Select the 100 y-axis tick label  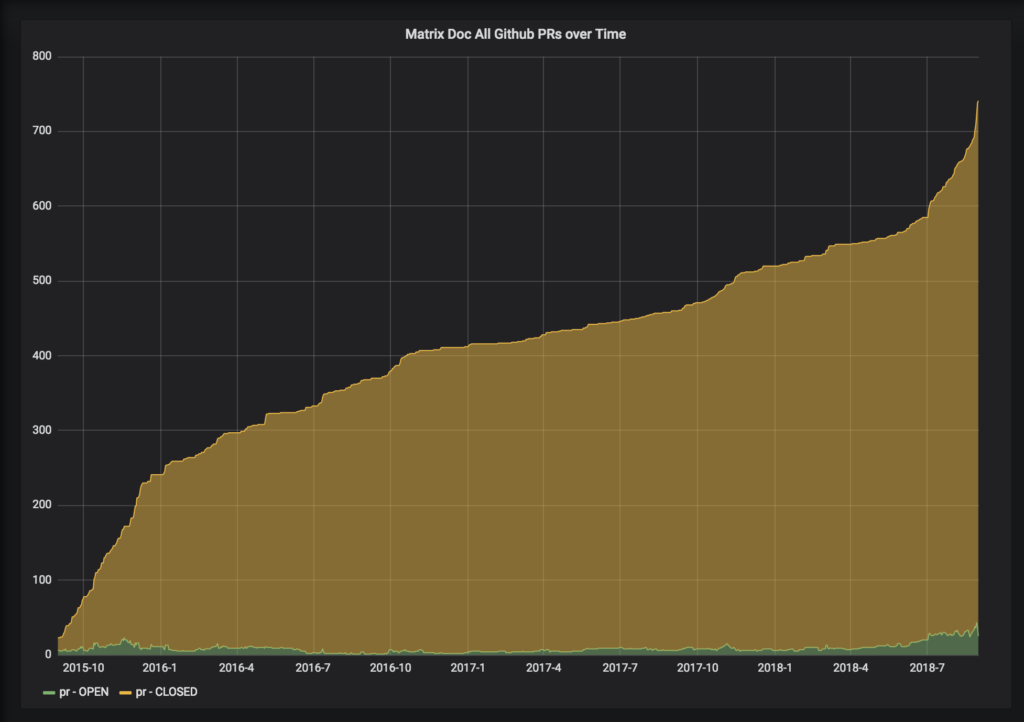[x=40, y=580]
